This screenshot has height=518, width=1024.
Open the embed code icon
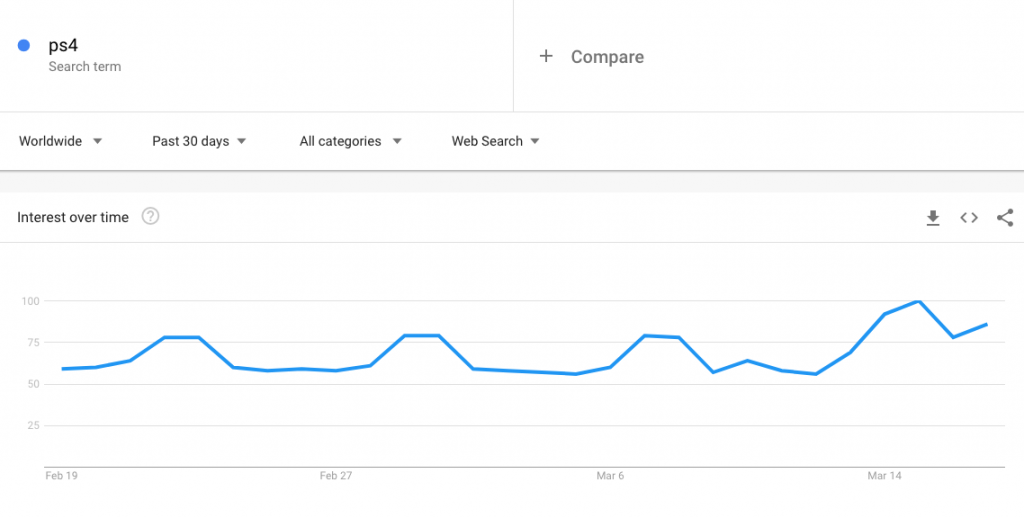point(968,218)
